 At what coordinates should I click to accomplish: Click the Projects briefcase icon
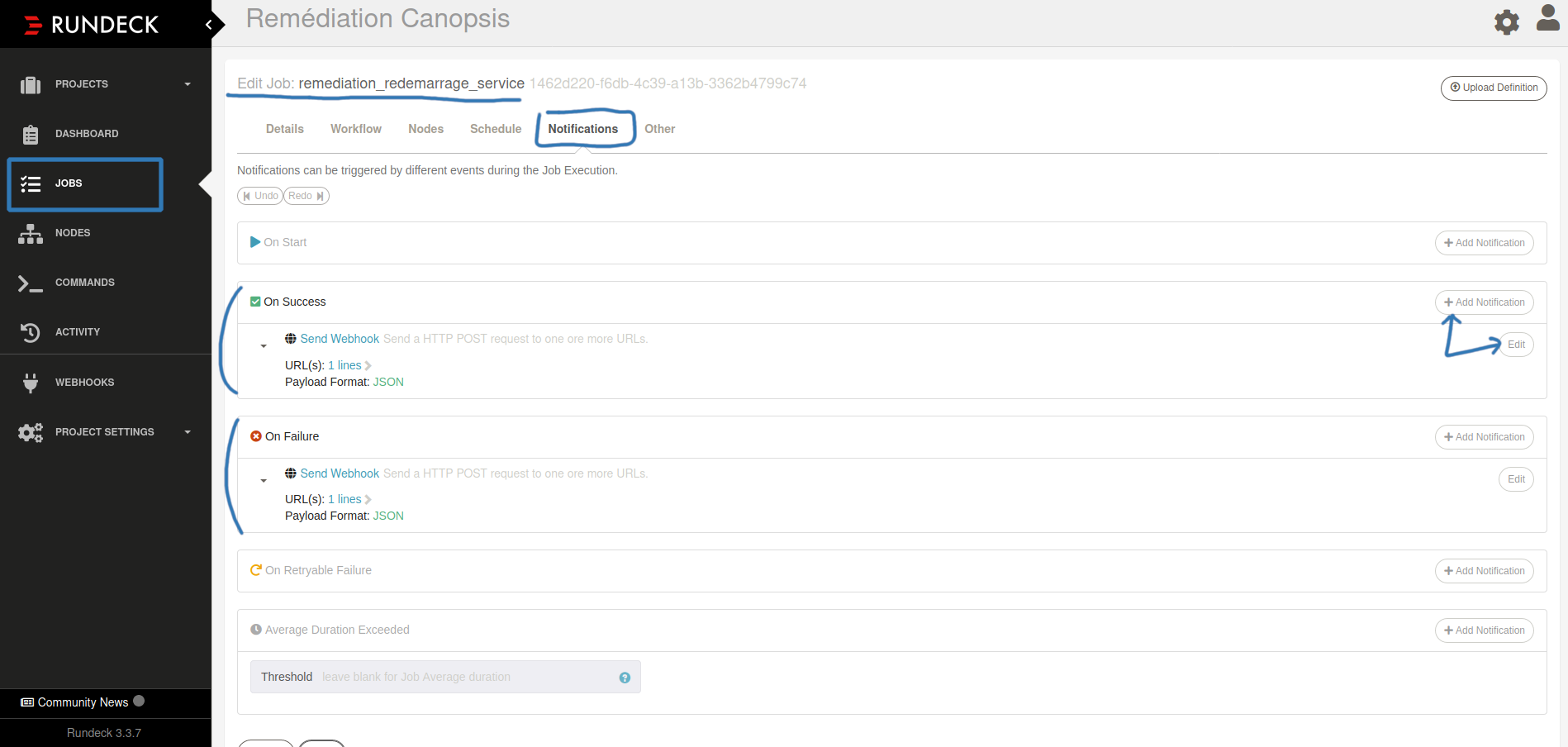point(31,84)
